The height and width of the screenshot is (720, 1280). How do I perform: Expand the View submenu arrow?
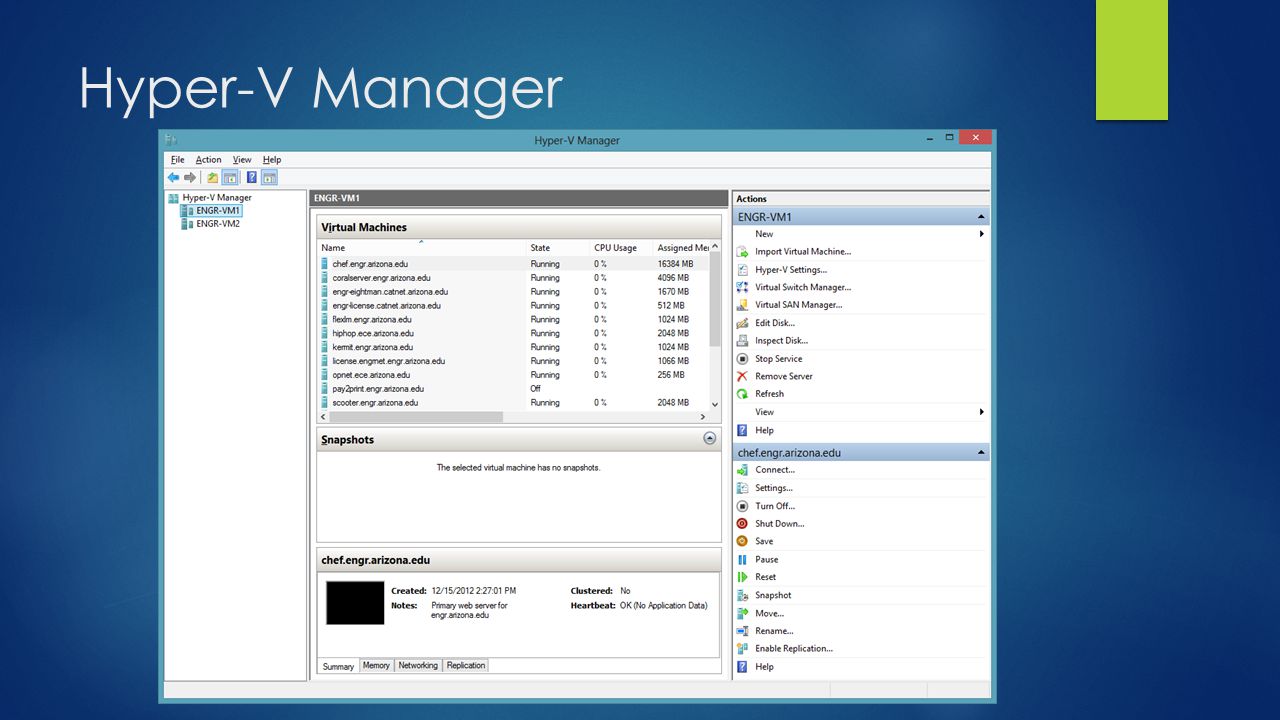[x=982, y=412]
